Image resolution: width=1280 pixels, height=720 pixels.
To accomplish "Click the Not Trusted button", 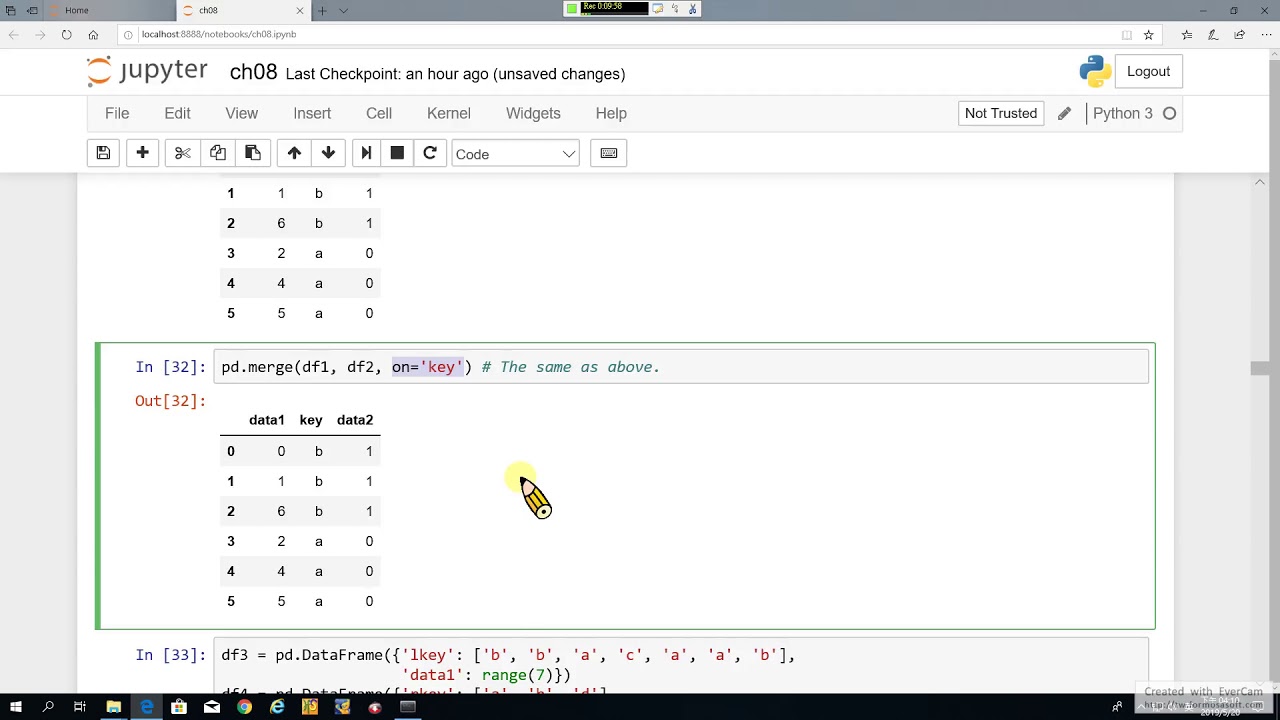I will (x=1001, y=113).
